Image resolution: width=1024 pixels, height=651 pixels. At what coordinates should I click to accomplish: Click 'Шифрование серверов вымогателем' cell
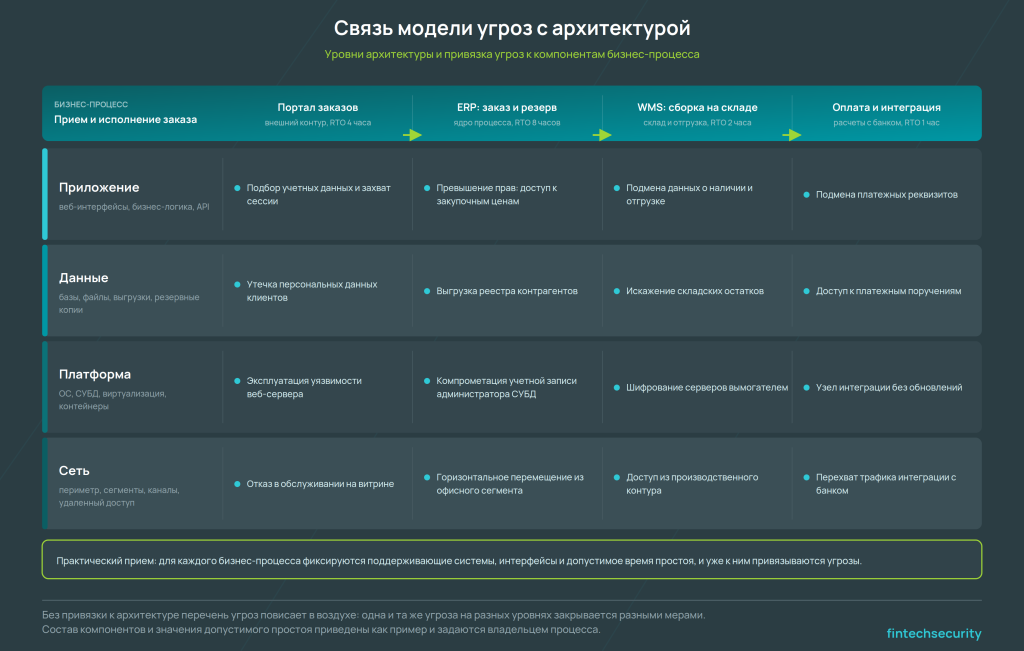coord(707,387)
